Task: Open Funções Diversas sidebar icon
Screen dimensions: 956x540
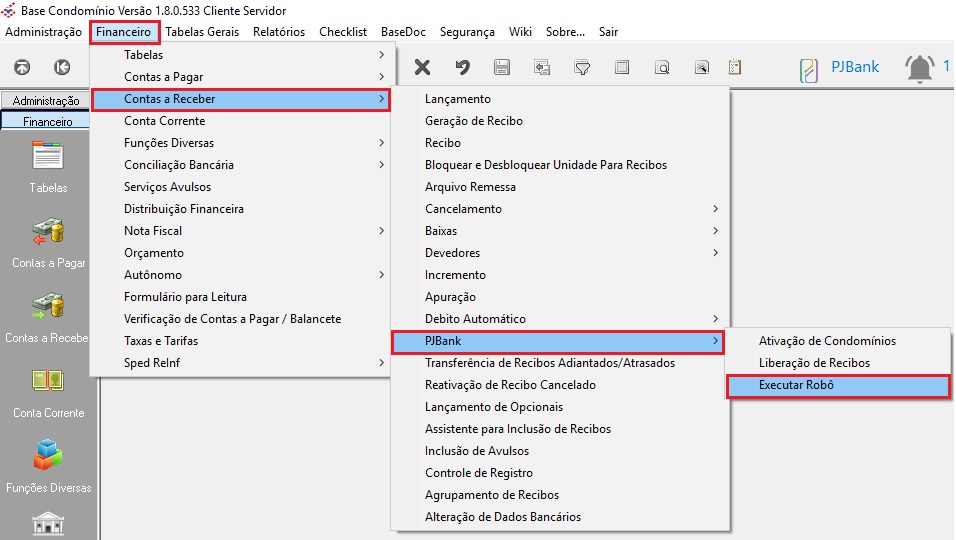Action: tap(48, 467)
